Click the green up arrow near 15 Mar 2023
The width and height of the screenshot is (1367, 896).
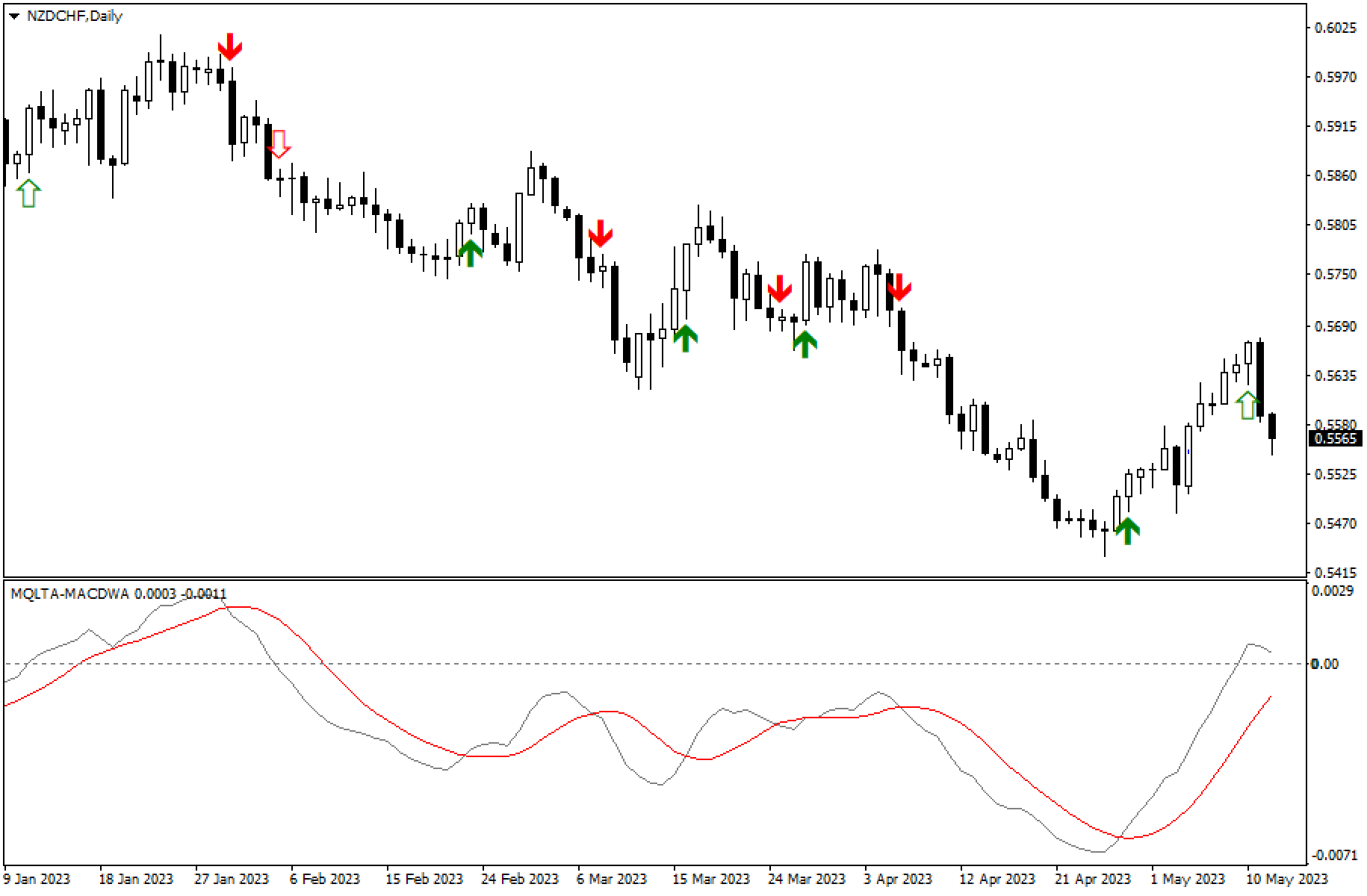click(x=684, y=337)
